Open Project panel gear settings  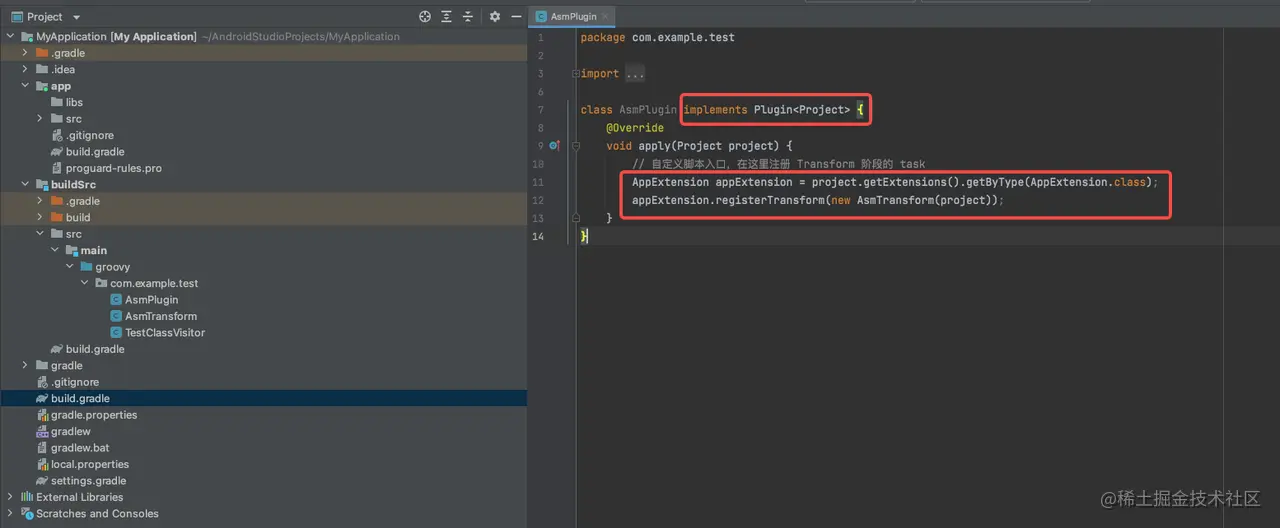point(494,17)
